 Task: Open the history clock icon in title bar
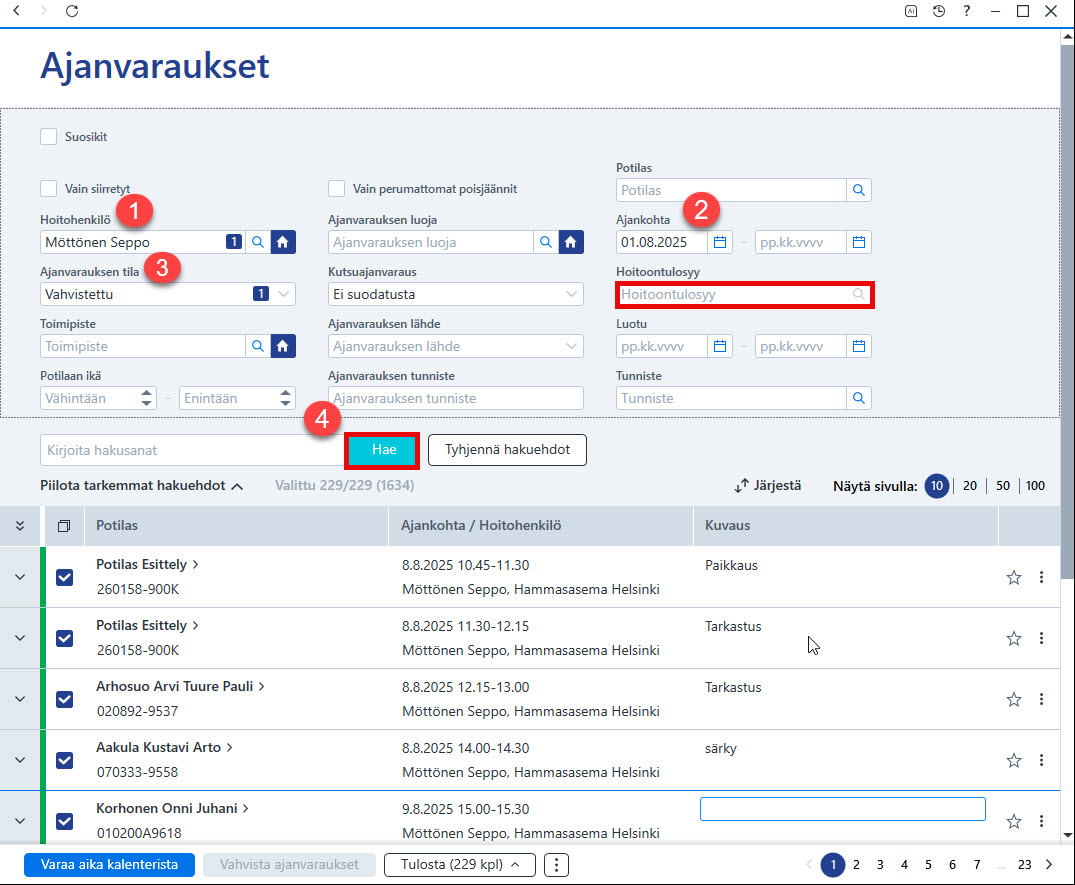click(x=939, y=11)
